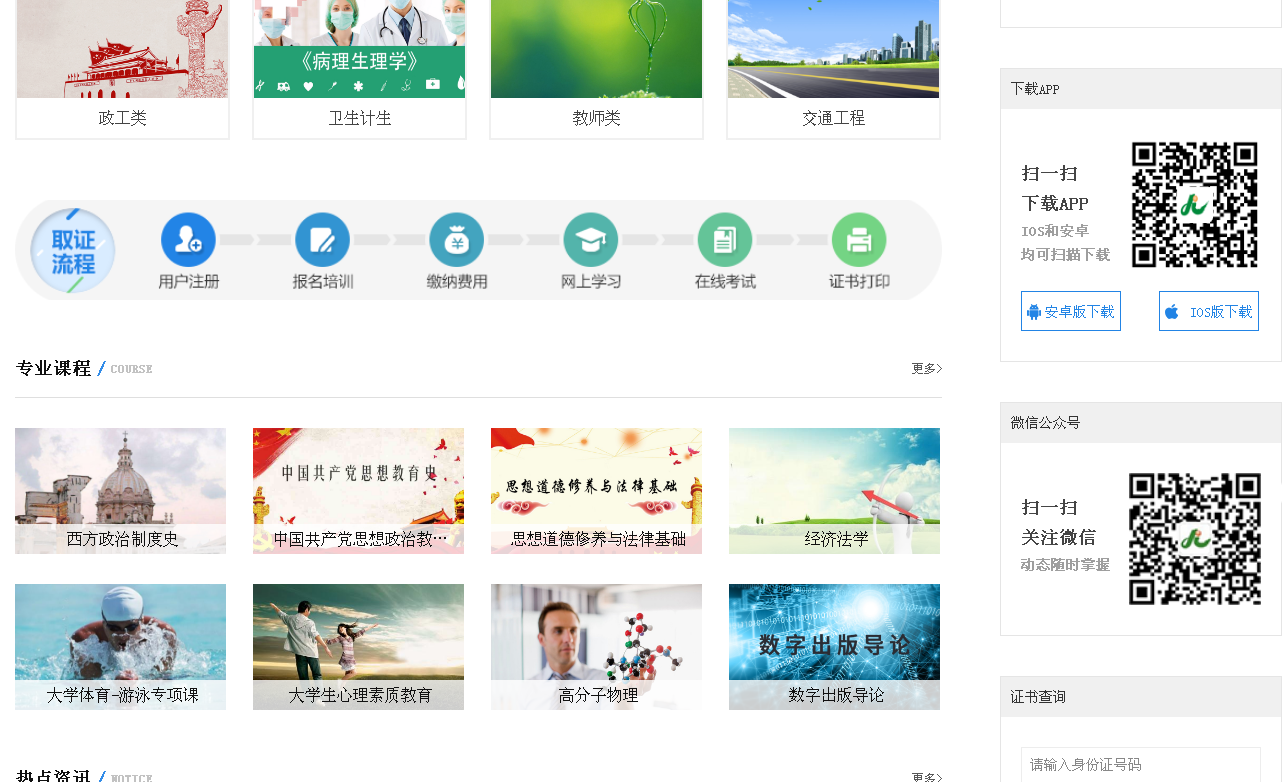Open the 高分子物理 course link
The width and height of the screenshot is (1288, 782).
coord(597,695)
